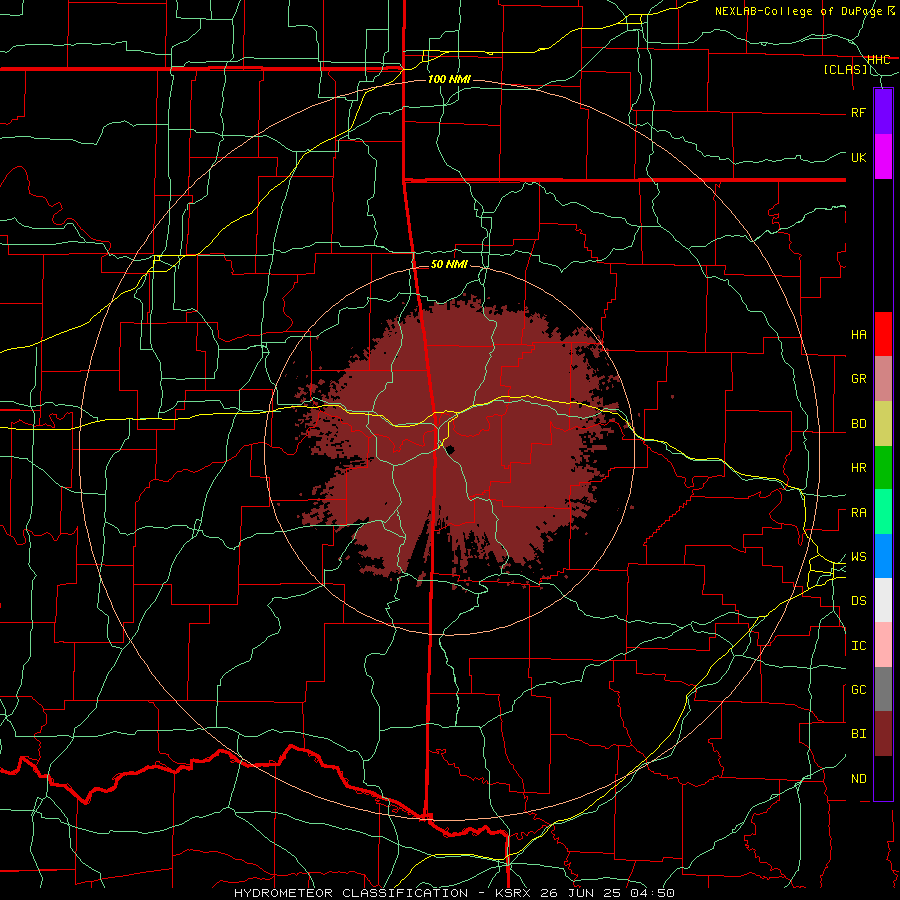The image size is (900, 900).
Task: Select the light pink IC legend swatch
Action: (883, 645)
